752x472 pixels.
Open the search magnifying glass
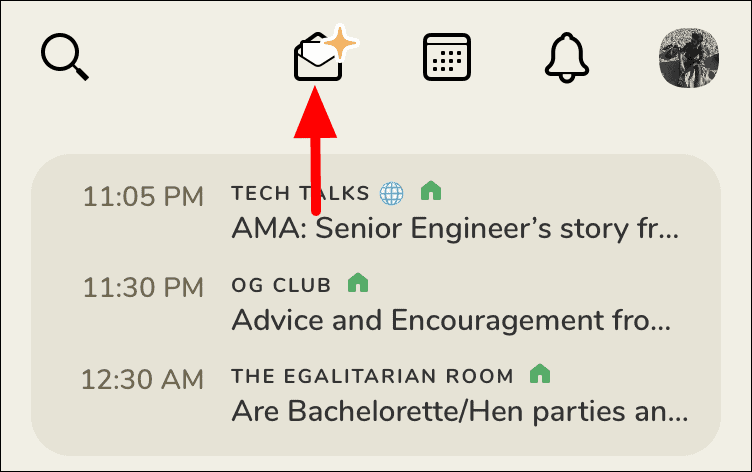[x=64, y=57]
